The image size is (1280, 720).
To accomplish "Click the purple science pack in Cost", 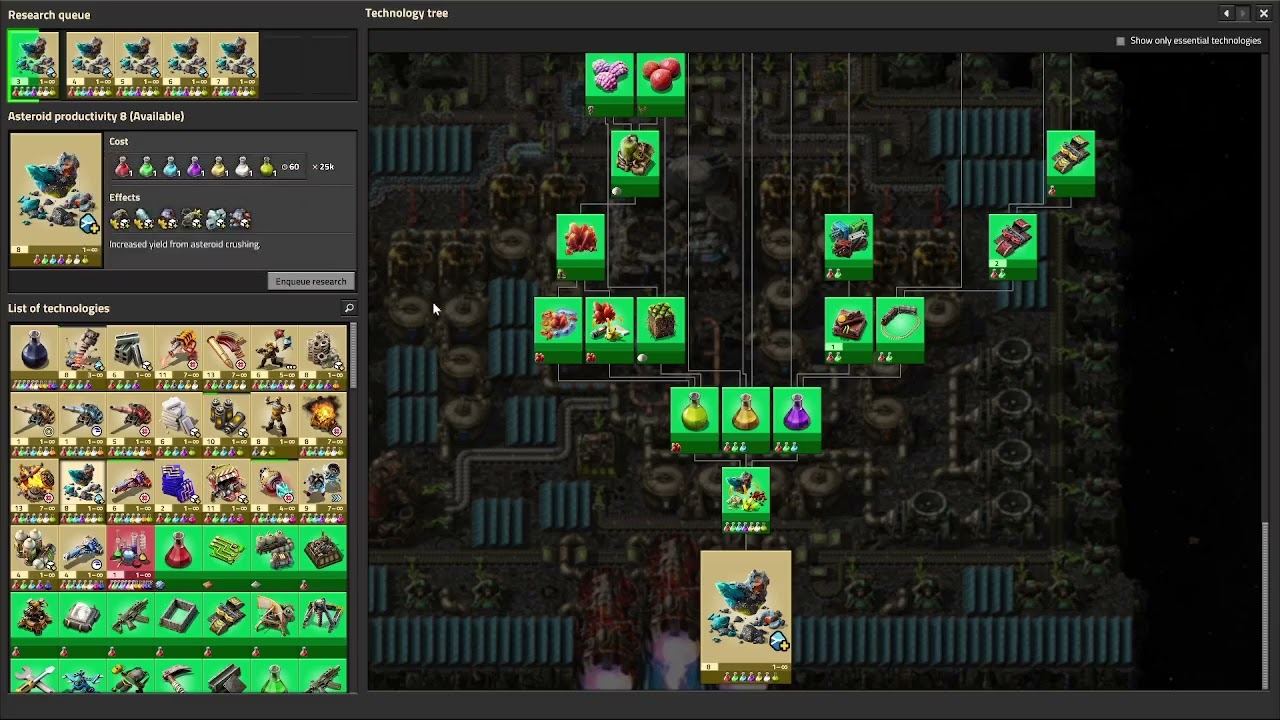I will 195,167.
